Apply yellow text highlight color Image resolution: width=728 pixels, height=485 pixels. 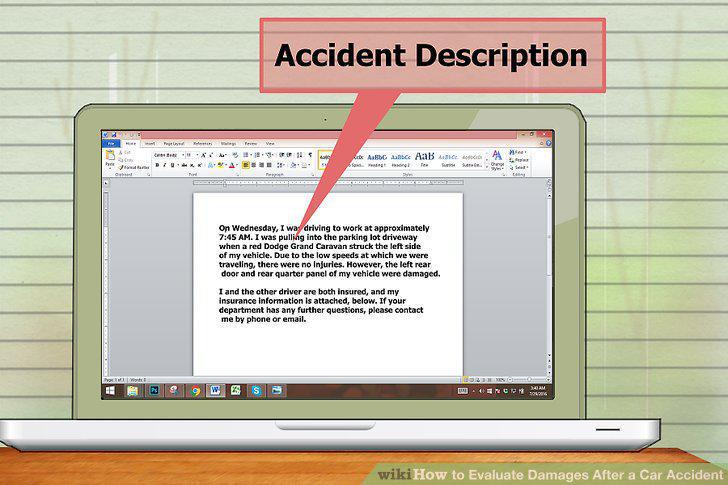tap(220, 165)
